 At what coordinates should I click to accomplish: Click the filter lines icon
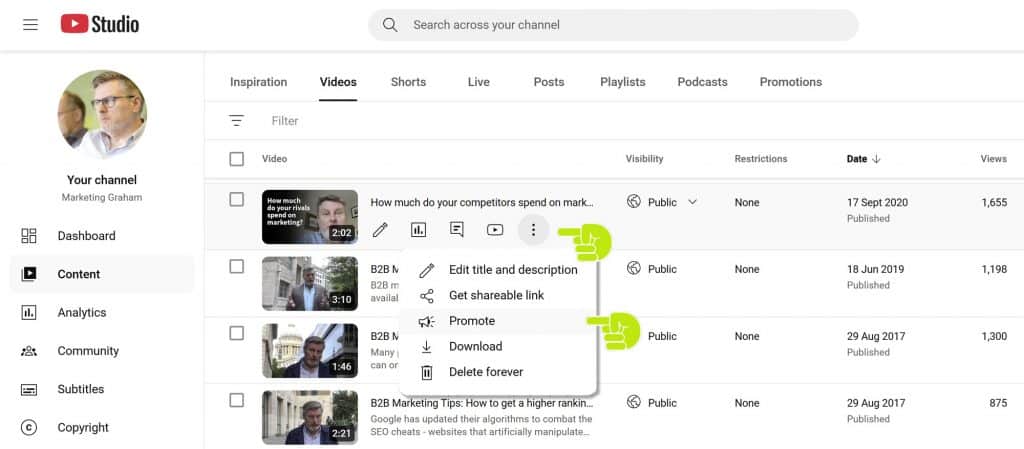(x=236, y=121)
